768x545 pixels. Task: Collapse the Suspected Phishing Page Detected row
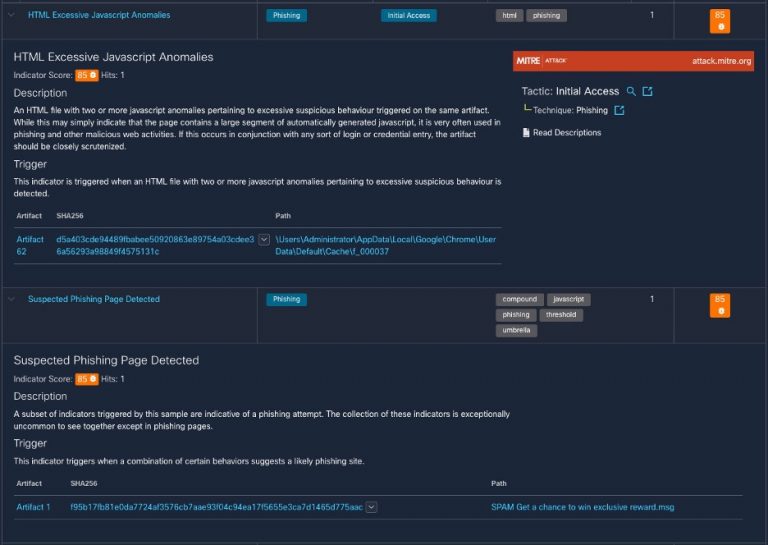point(12,299)
